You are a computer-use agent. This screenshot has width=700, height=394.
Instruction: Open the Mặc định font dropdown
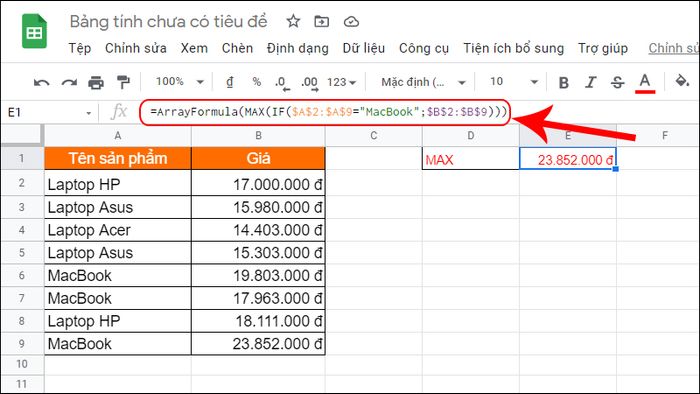pos(423,82)
